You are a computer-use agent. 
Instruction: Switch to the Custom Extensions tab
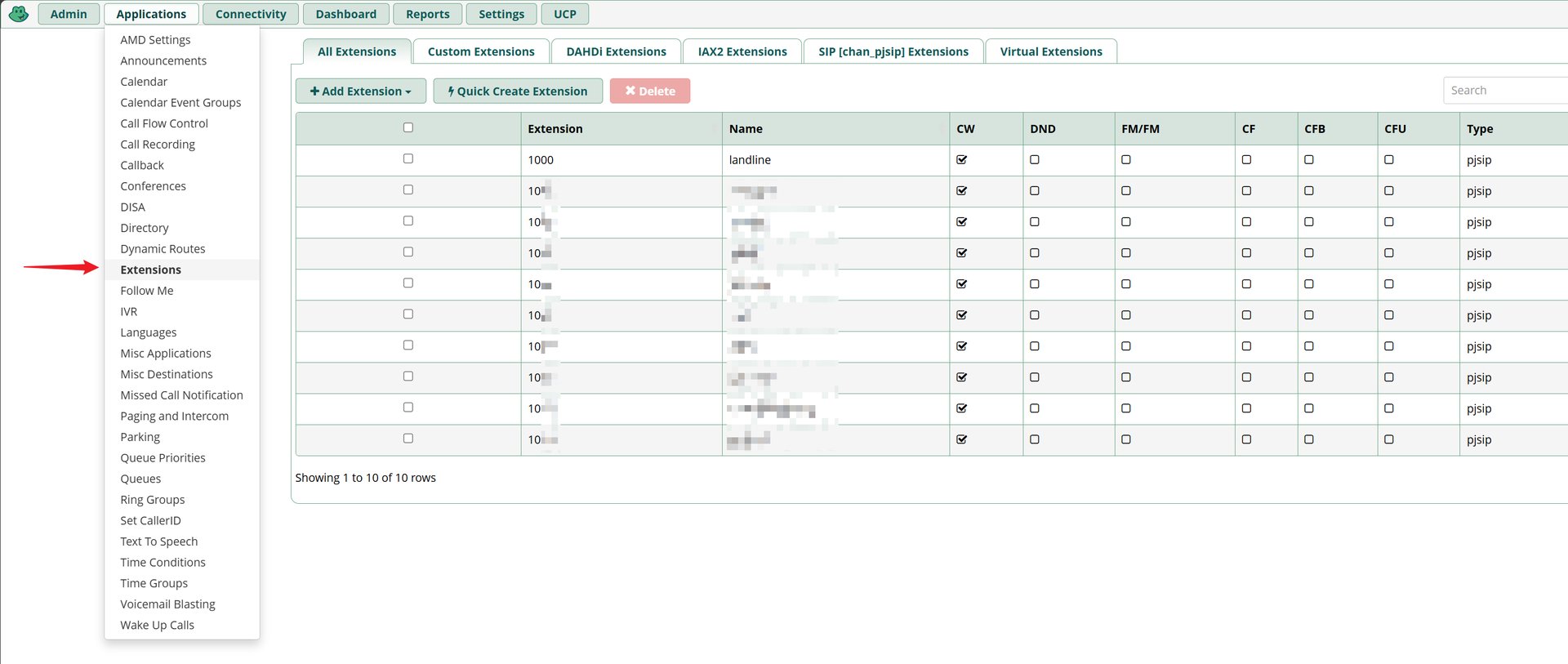click(x=481, y=51)
